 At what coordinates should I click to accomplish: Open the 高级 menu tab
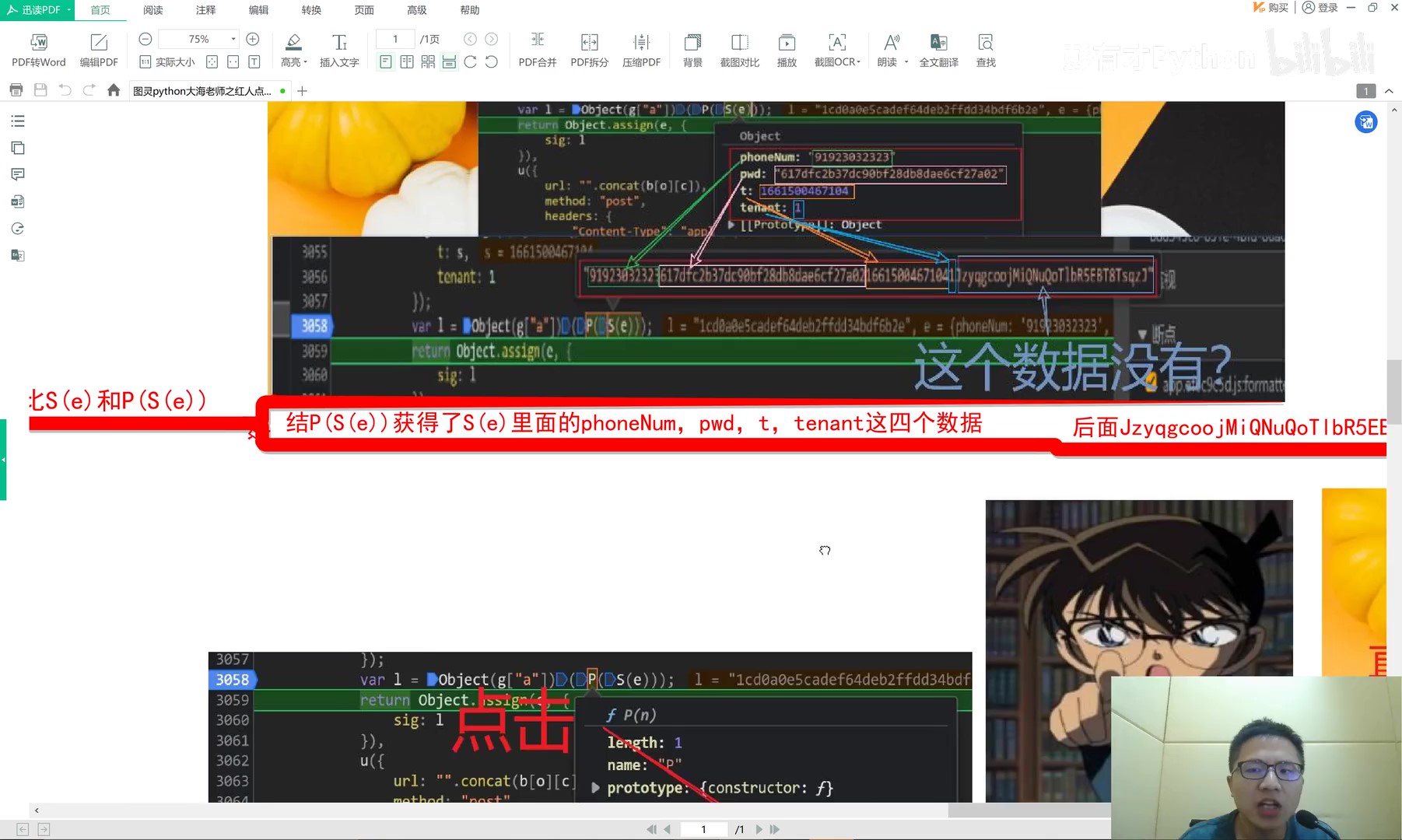click(x=417, y=10)
